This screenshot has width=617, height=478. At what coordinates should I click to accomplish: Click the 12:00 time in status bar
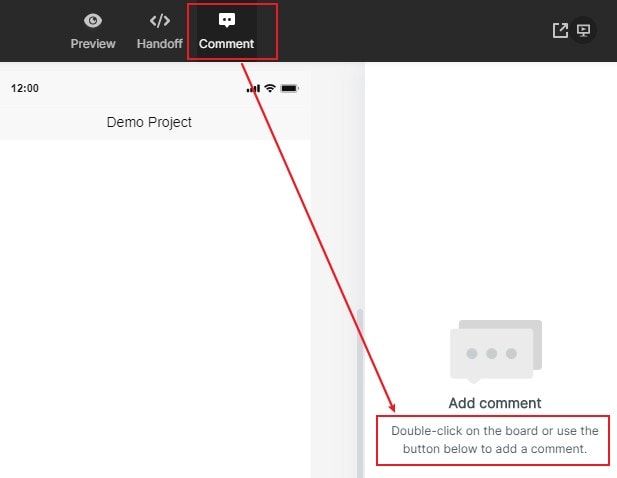pyautogui.click(x=25, y=88)
